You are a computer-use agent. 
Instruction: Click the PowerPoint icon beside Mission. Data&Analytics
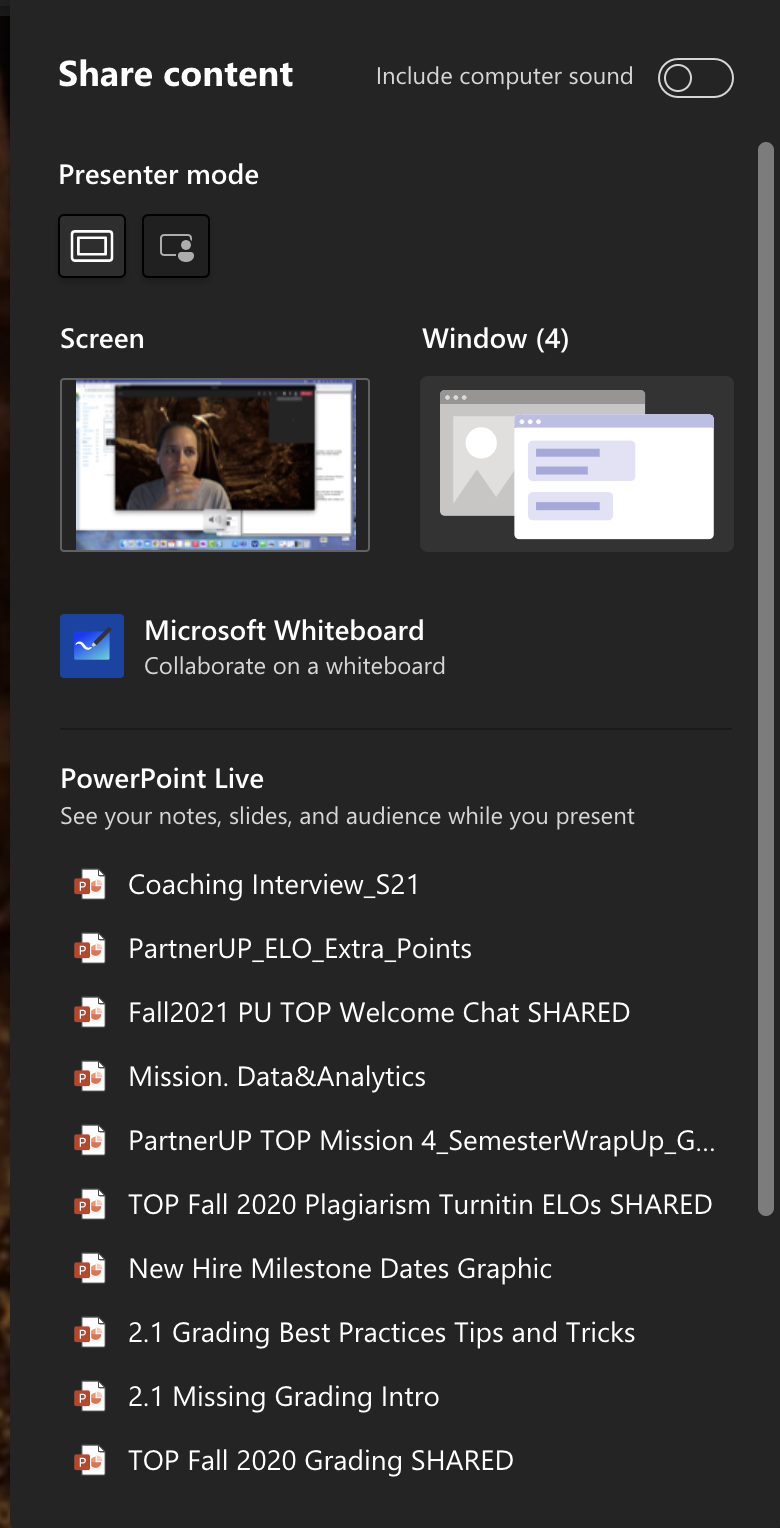pyautogui.click(x=90, y=1076)
